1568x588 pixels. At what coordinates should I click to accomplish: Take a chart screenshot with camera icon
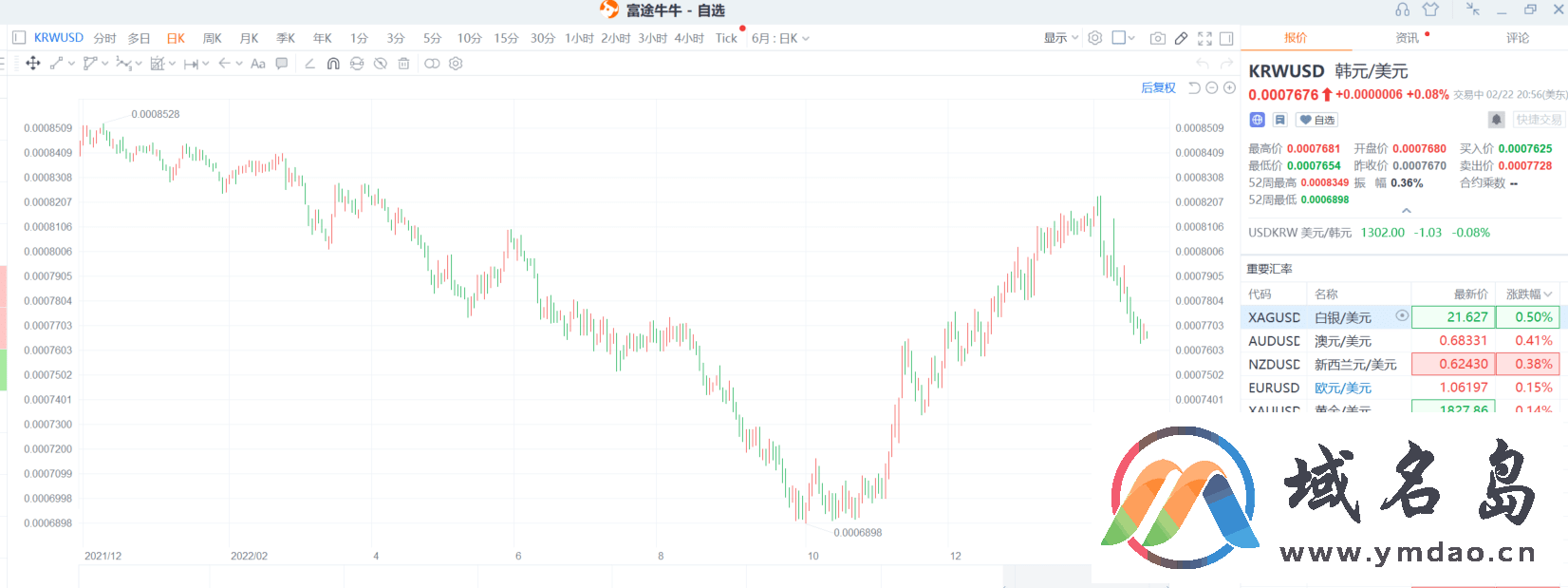click(x=1157, y=38)
